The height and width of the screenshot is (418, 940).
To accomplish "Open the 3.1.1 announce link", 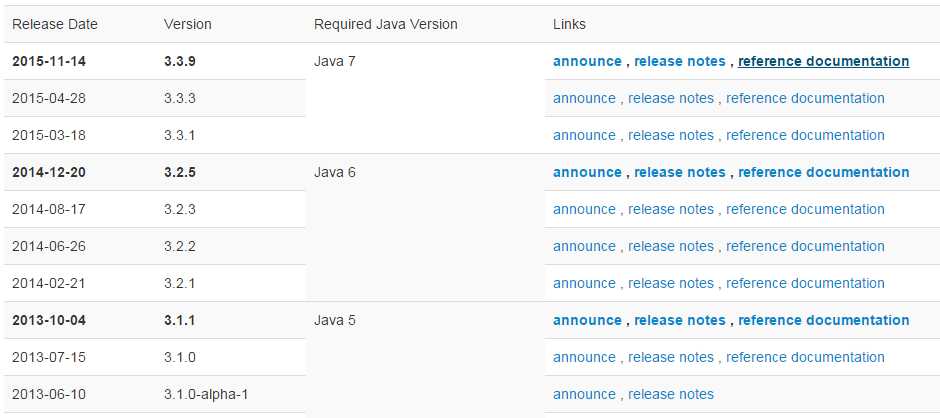I will [587, 320].
